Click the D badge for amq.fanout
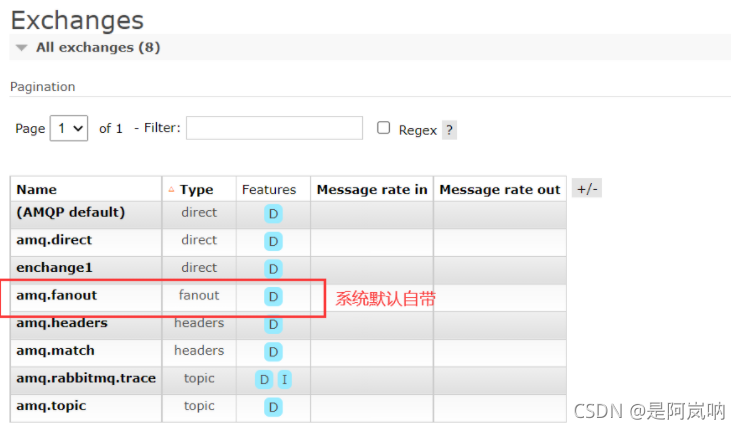 click(273, 297)
